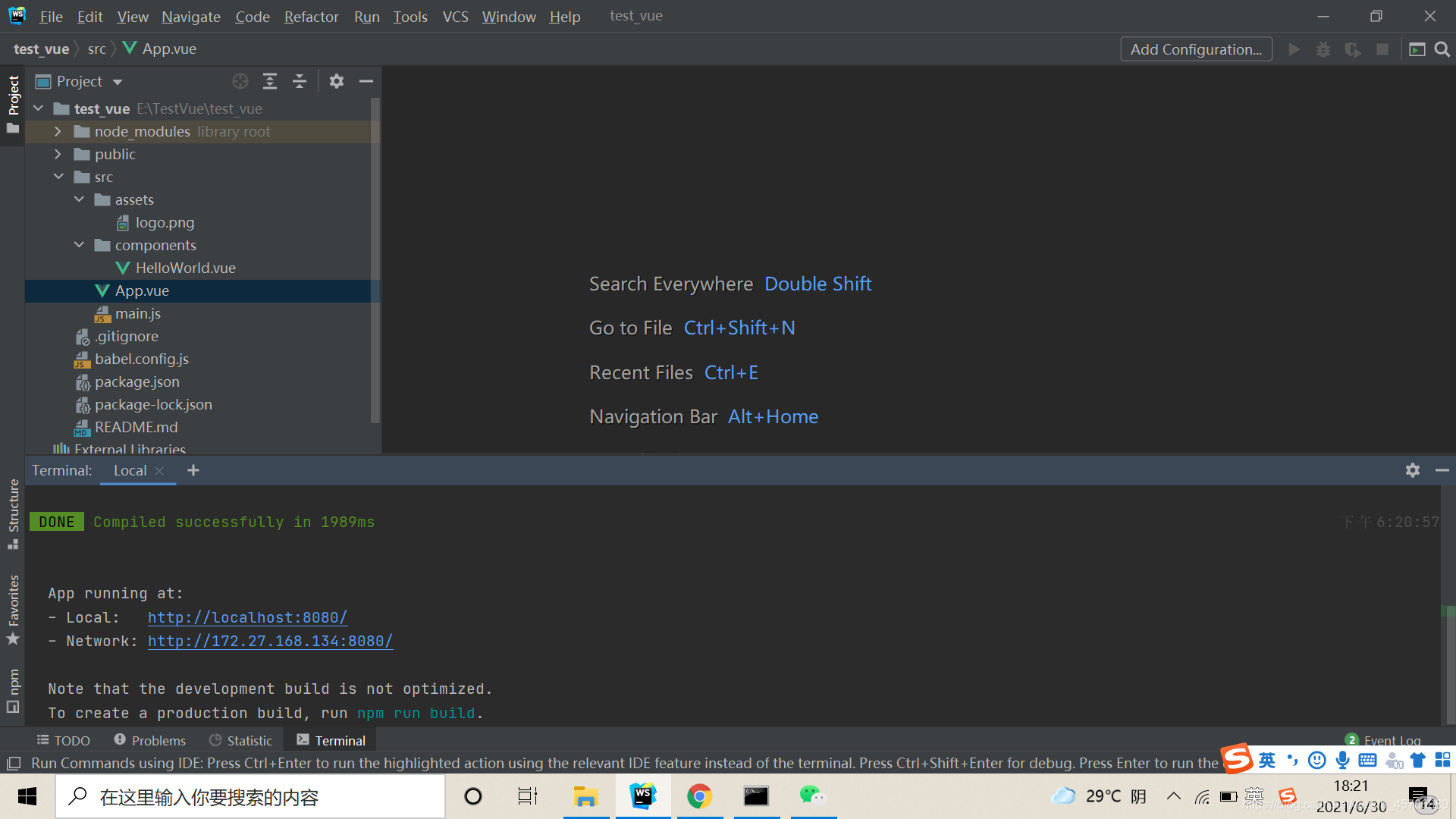Switch to the Statistic tab

(x=240, y=740)
